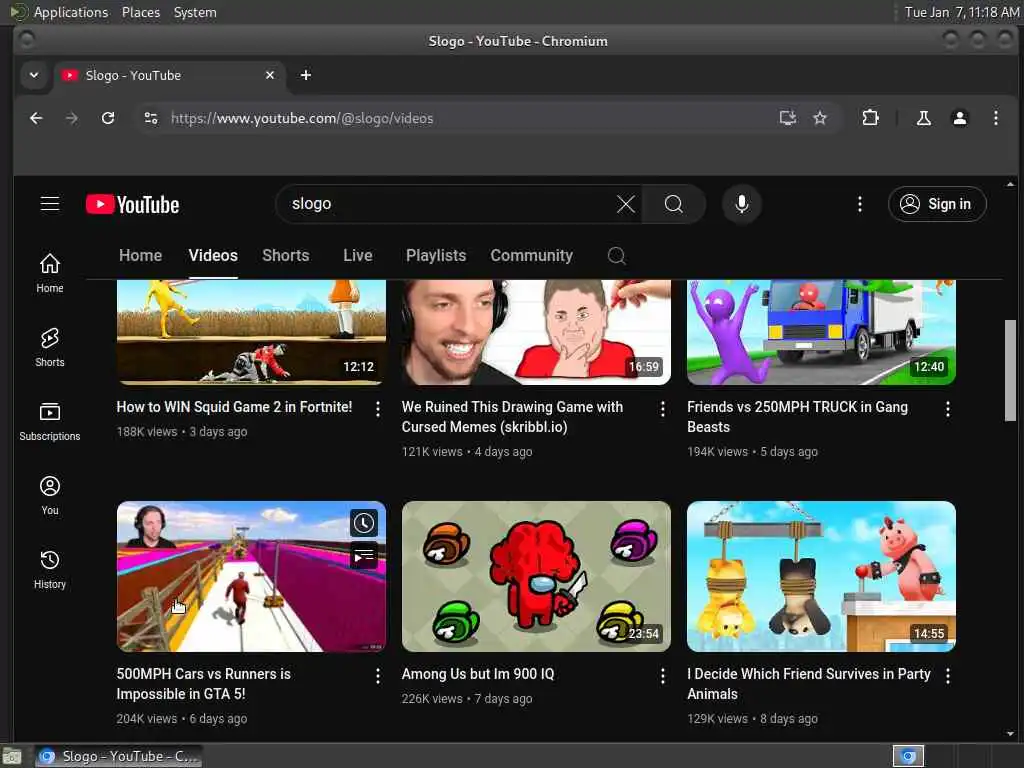The image size is (1024, 768).
Task: Open Friends vs 250MPH TRUCK title link
Action: point(797,417)
